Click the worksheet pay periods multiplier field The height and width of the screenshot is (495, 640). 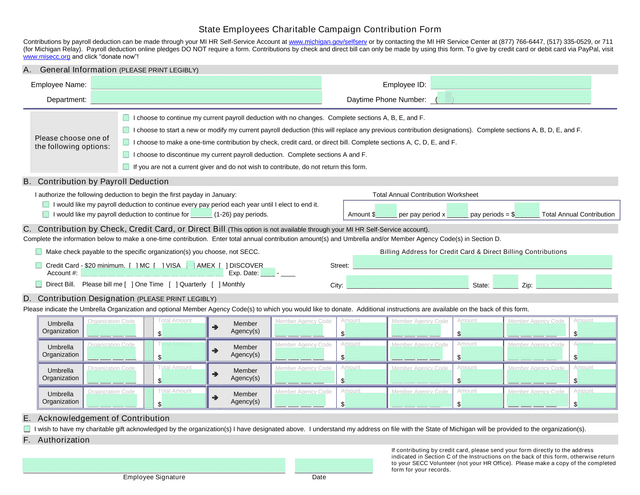click(457, 211)
